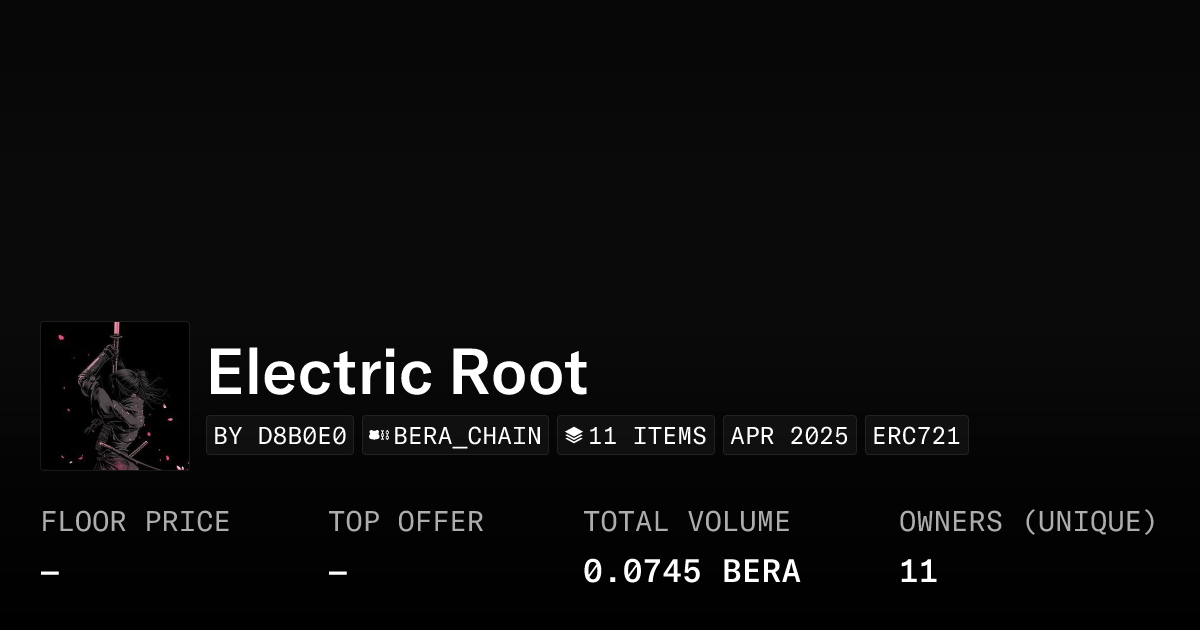
Task: Click the 11 ITEMS supply badge
Action: pos(636,435)
